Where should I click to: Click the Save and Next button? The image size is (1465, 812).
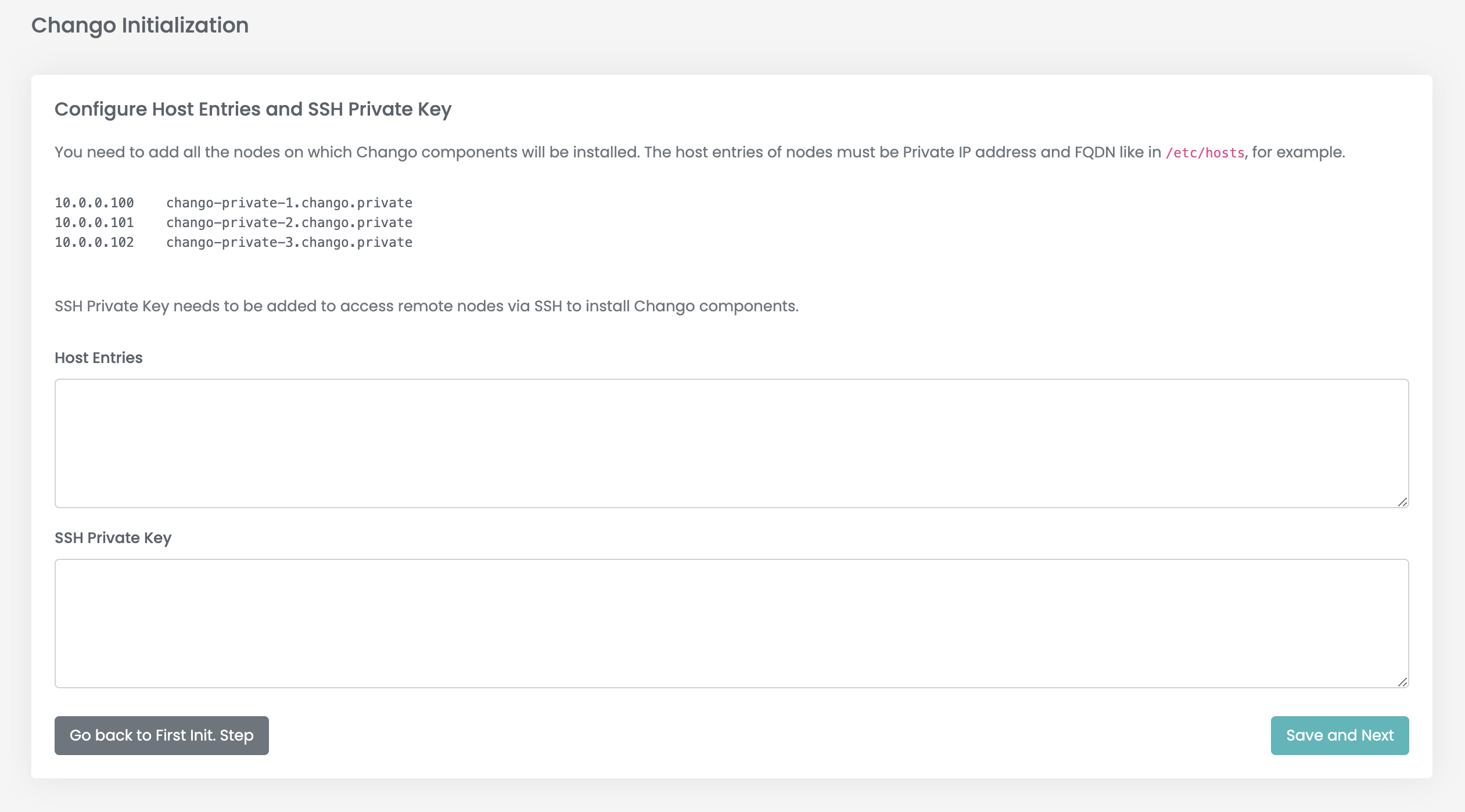coord(1340,735)
